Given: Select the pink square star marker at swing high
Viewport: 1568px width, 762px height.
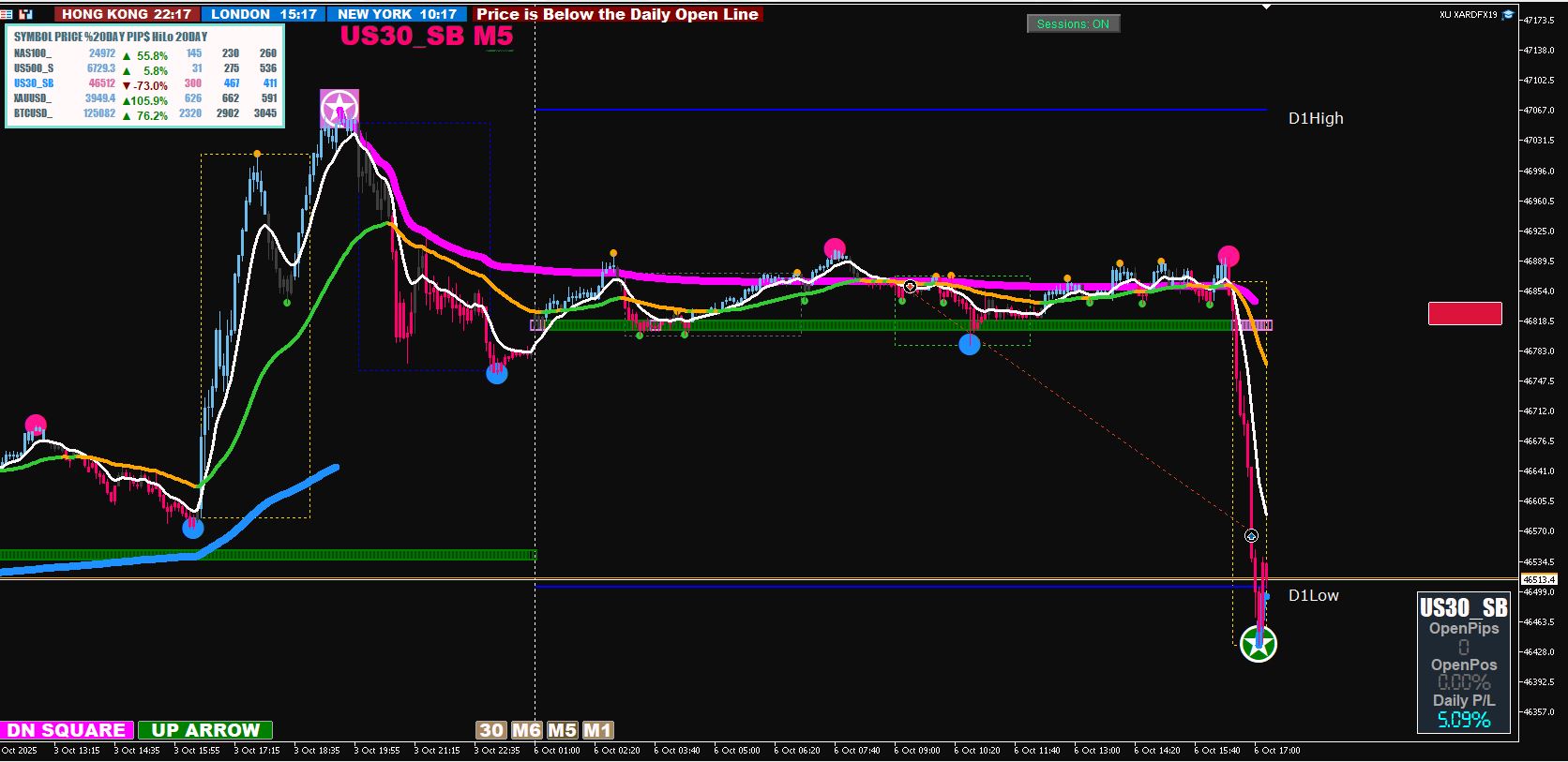Looking at the screenshot, I should point(339,109).
